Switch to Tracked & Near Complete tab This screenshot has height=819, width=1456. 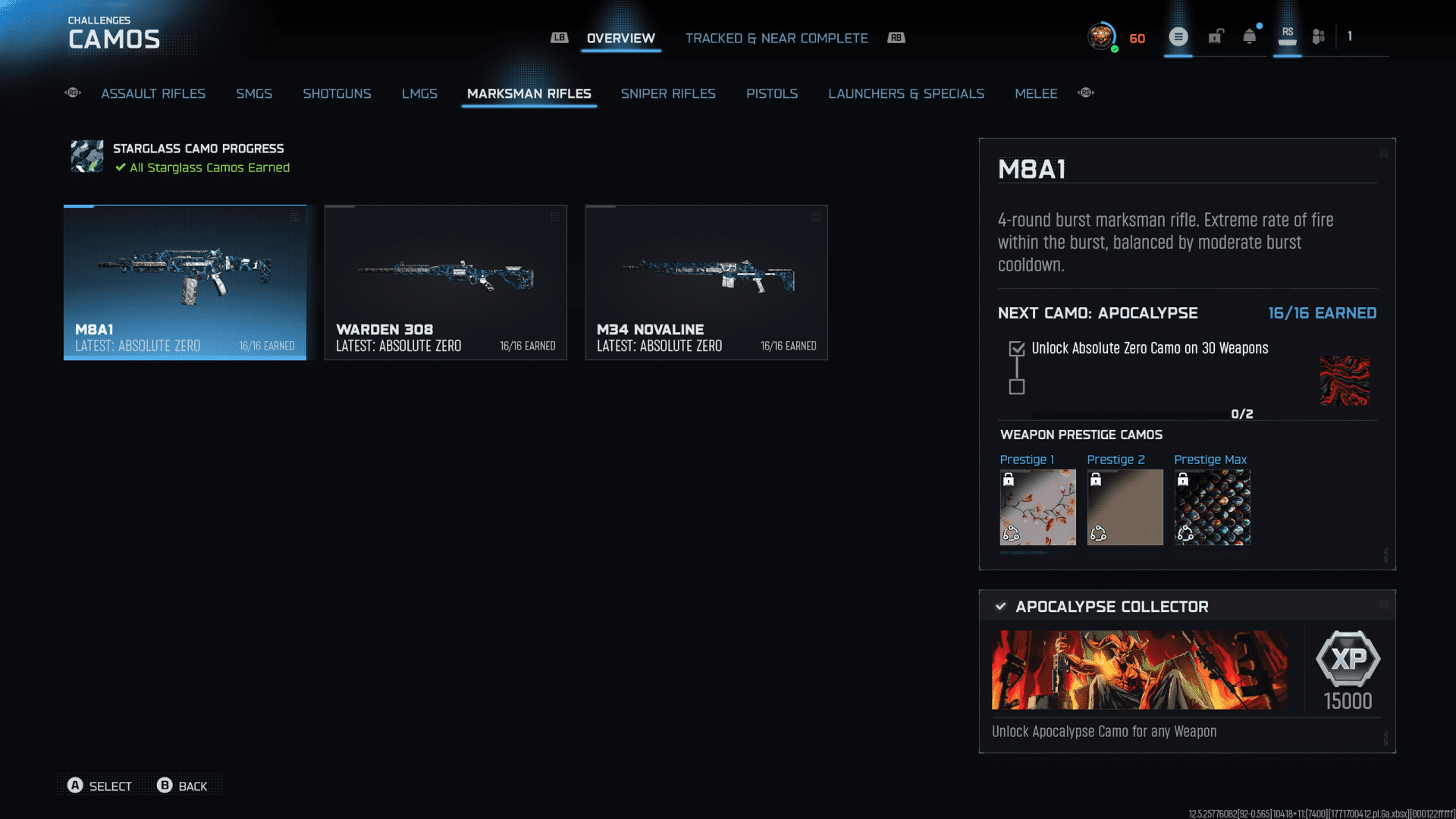777,38
